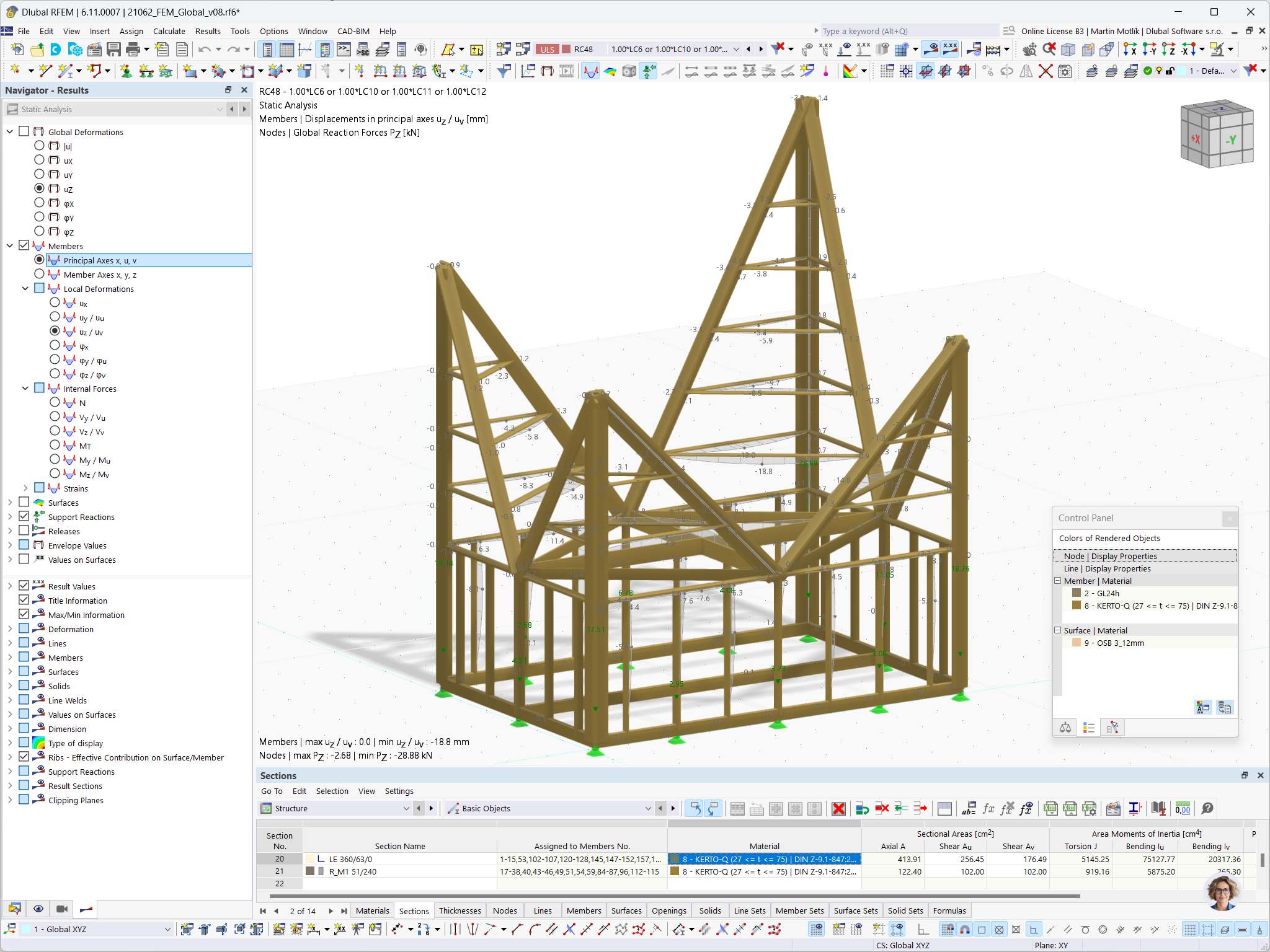
Task: Click the Save file icon in toolbar
Action: [113, 50]
